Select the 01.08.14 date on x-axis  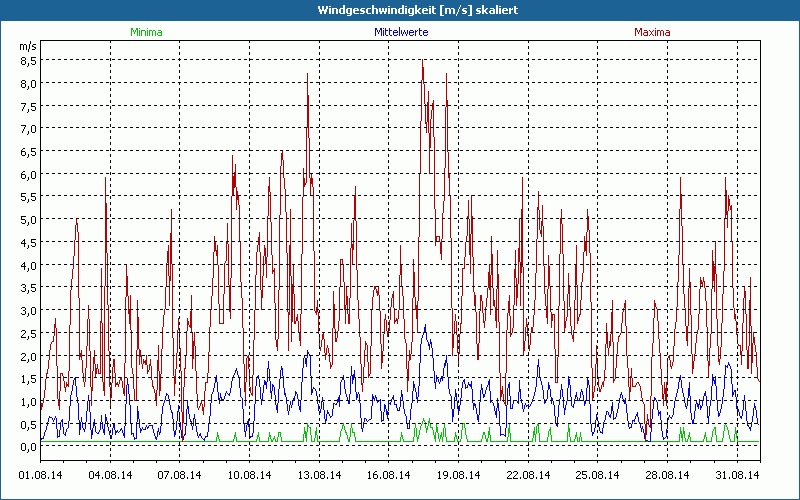(x=41, y=475)
